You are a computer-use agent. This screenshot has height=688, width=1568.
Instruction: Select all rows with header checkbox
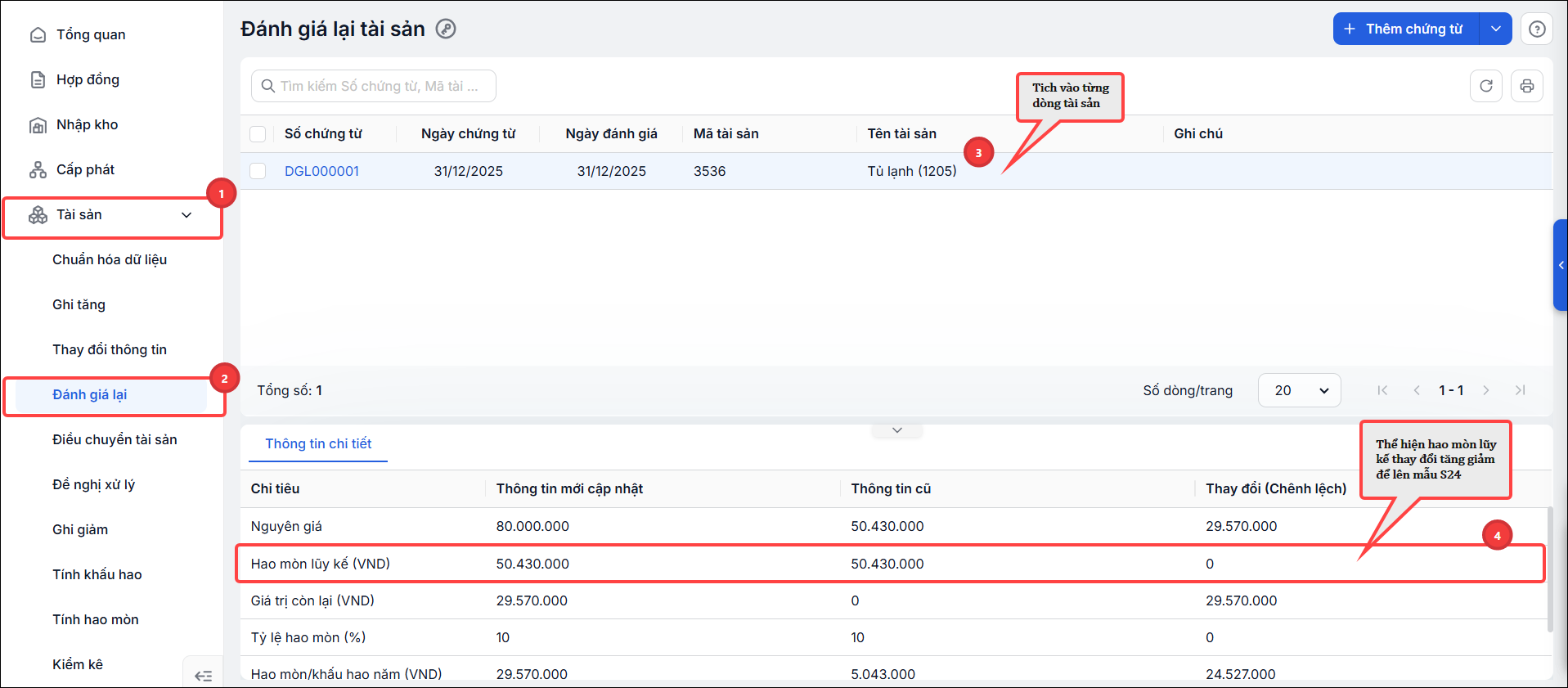point(258,134)
